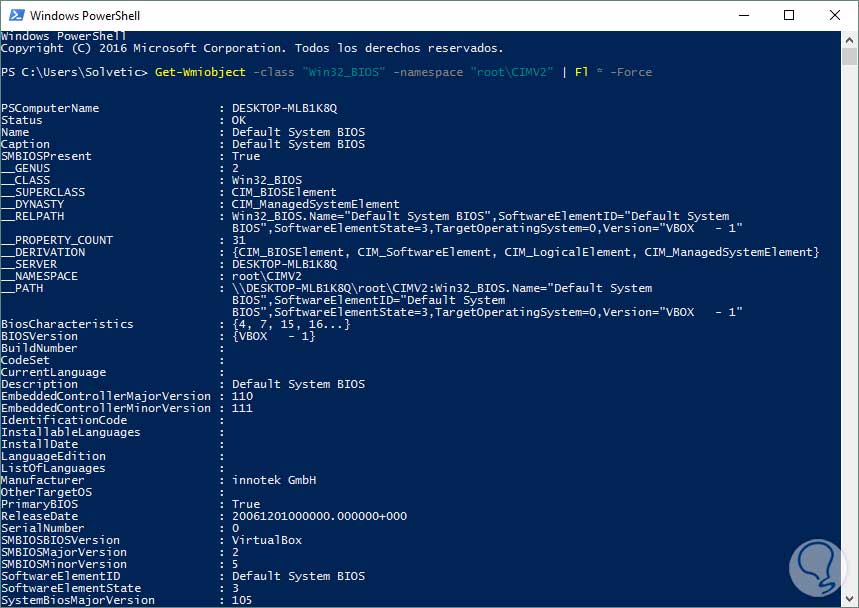Click the '__GENUS' property name
The height and width of the screenshot is (608, 859).
coord(25,168)
